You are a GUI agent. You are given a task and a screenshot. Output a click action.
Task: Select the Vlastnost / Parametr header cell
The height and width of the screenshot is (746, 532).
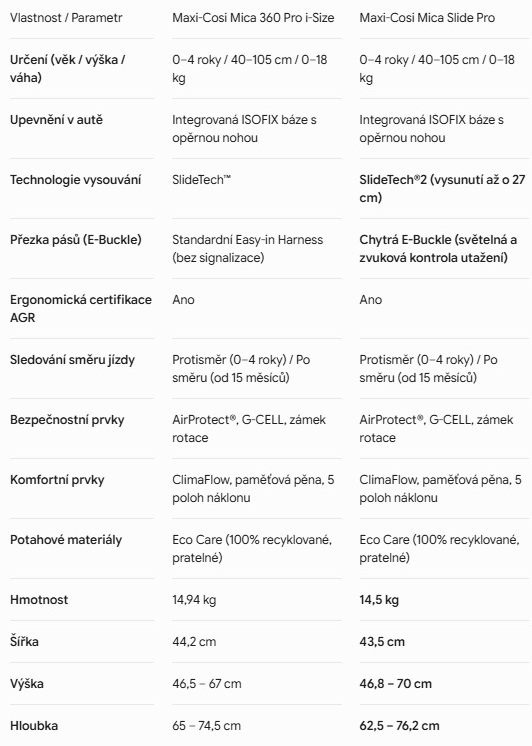(66, 18)
